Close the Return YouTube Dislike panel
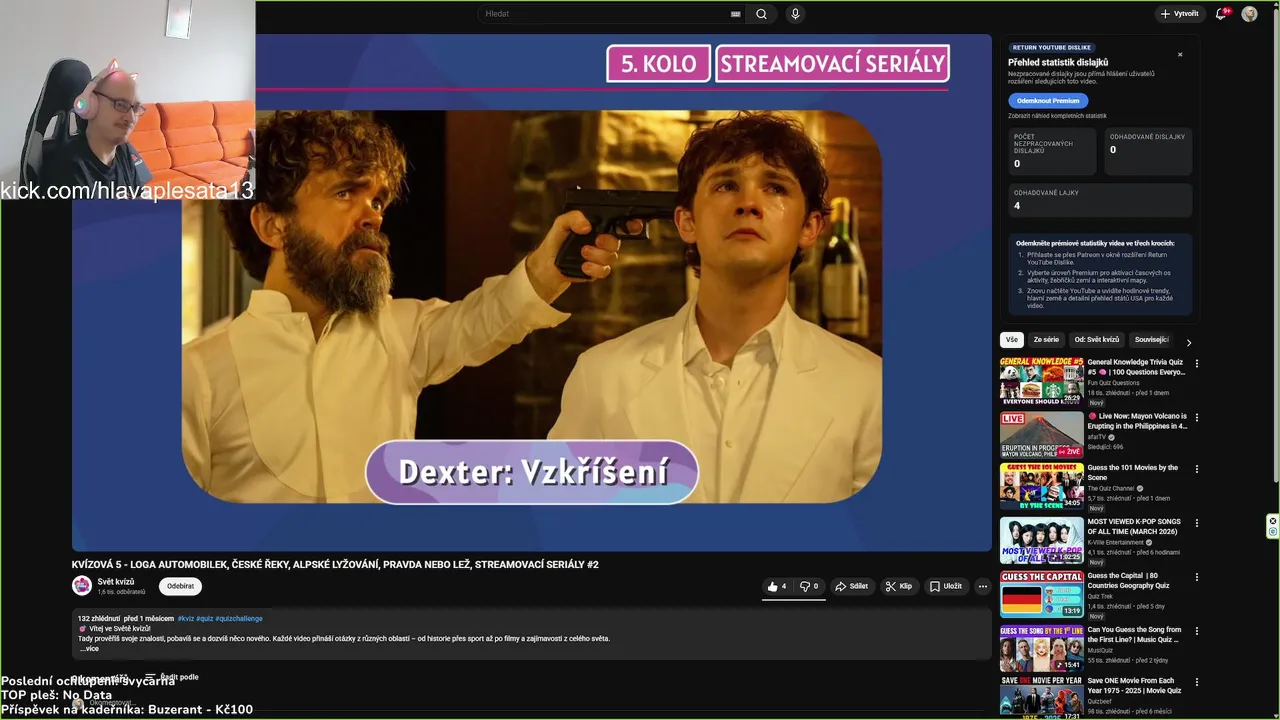Image resolution: width=1280 pixels, height=720 pixels. [x=1180, y=54]
